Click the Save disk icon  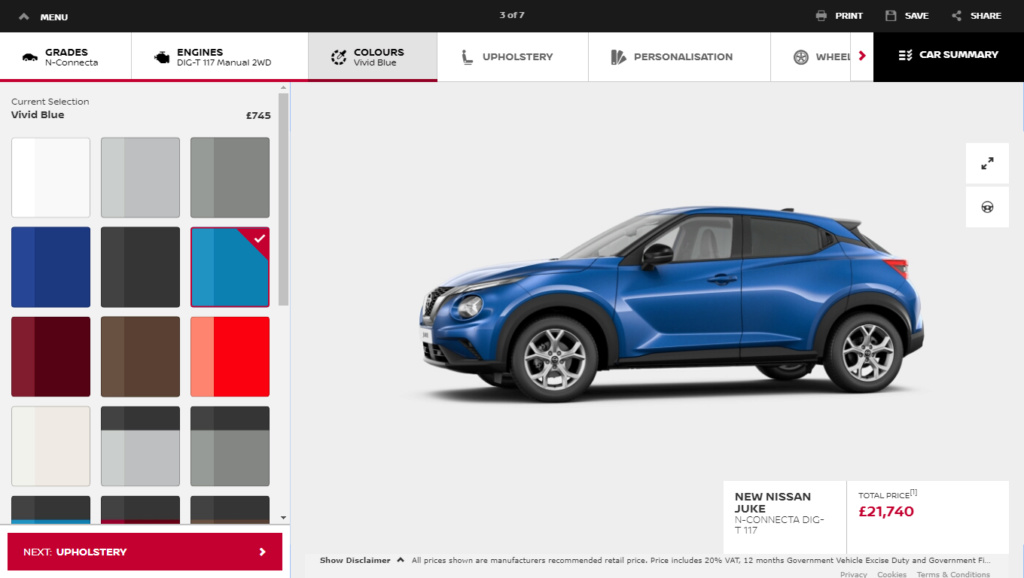(x=891, y=16)
